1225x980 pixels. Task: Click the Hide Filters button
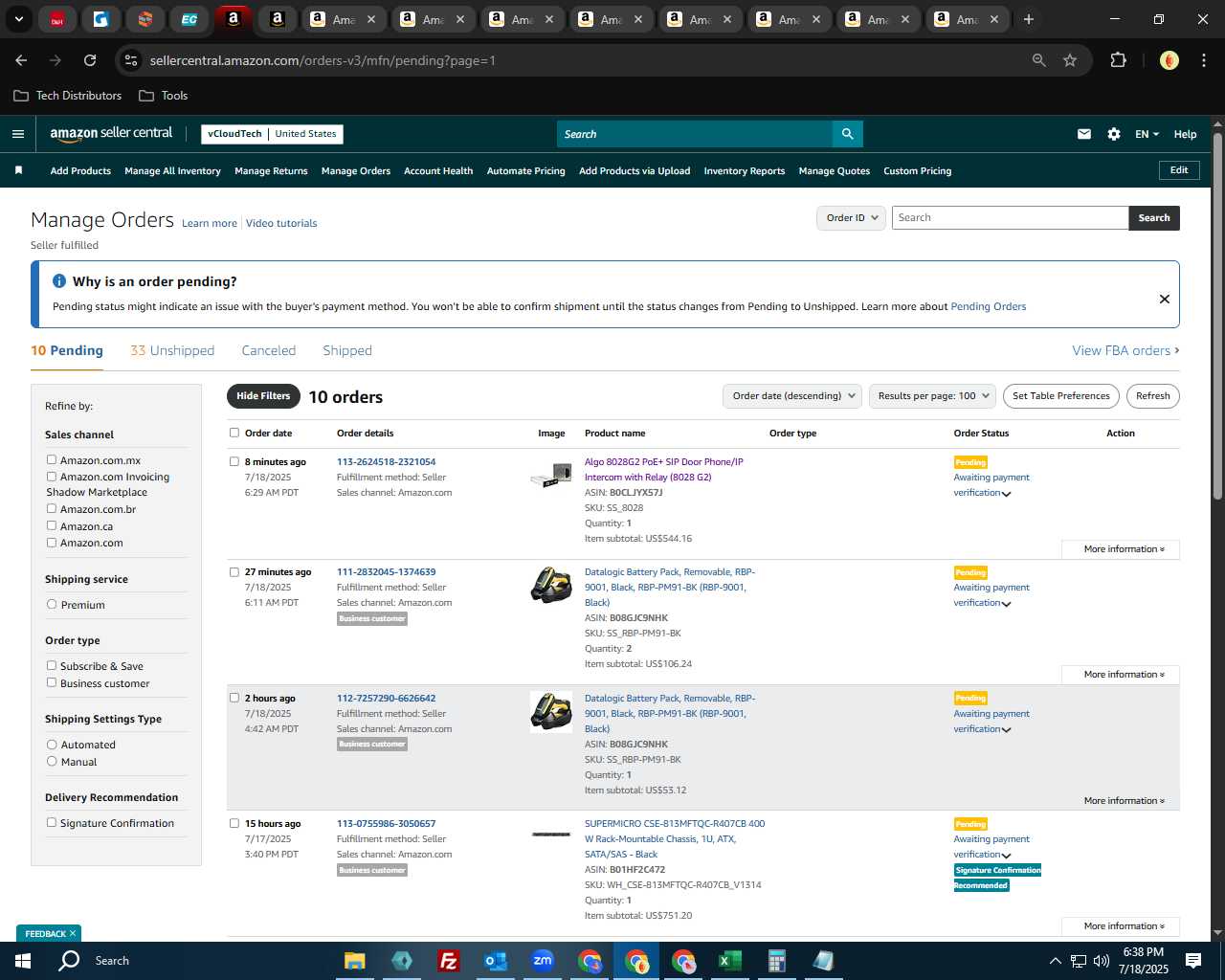(263, 396)
